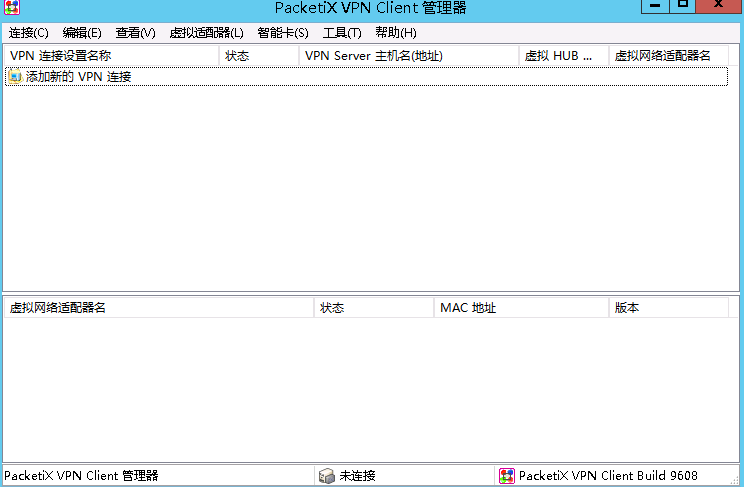Click the window resize grip in status bar

735,480
